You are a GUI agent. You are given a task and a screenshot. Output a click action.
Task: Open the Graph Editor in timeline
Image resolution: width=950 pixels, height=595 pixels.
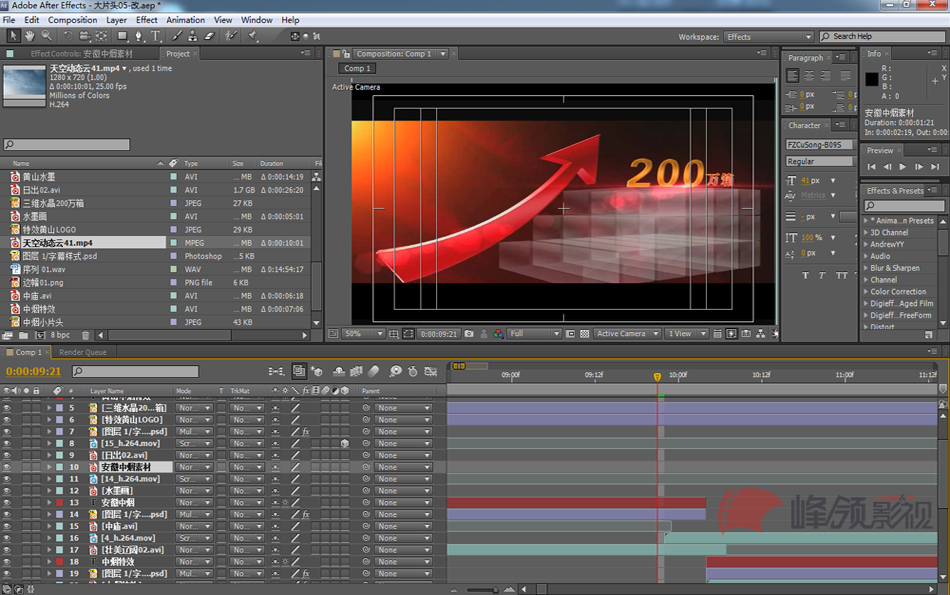click(428, 372)
